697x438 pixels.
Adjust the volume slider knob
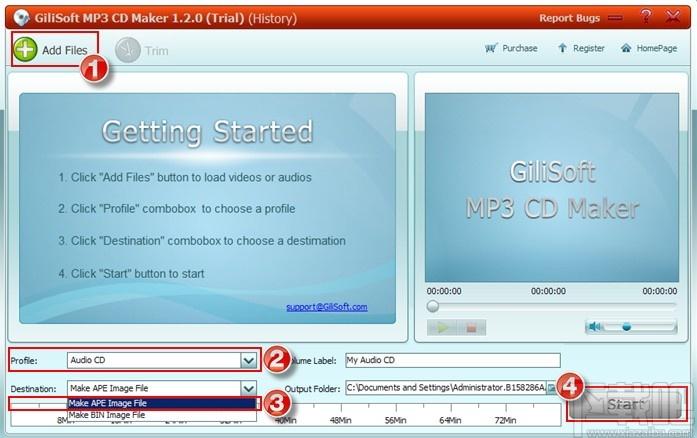pyautogui.click(x=626, y=327)
